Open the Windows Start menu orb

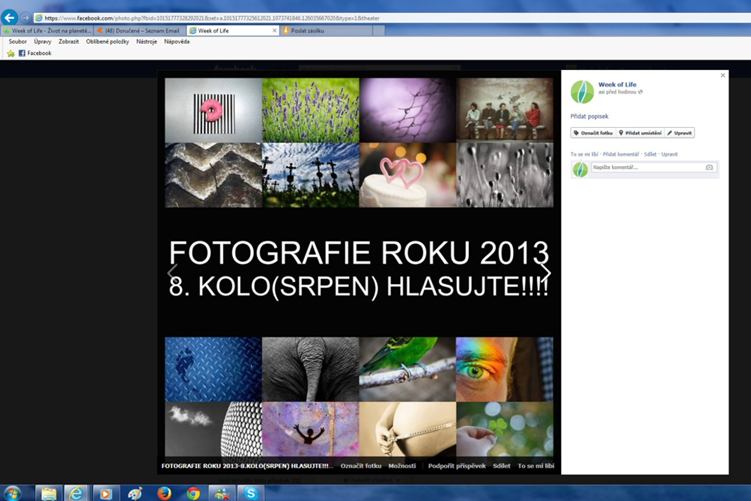click(11, 493)
